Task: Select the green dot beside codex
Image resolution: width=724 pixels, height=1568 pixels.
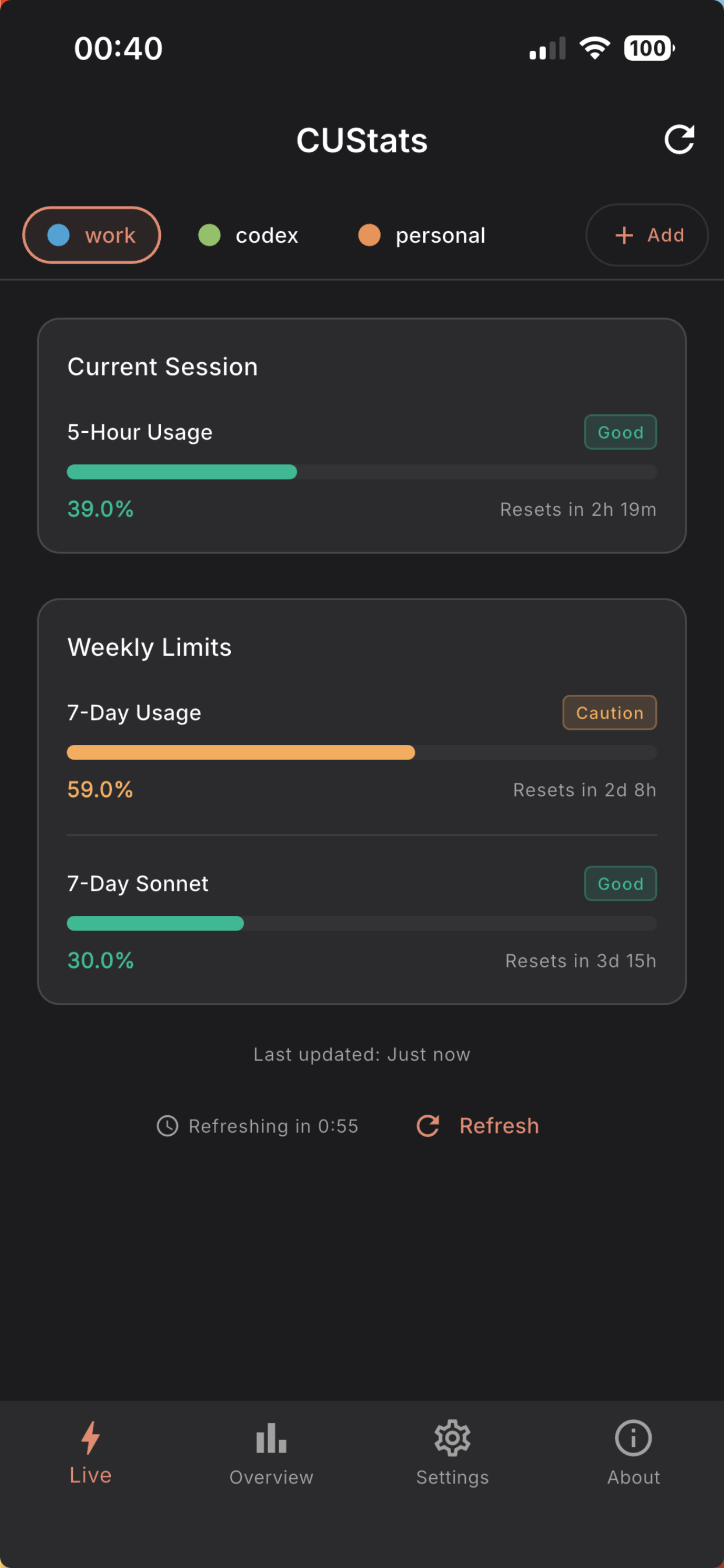Action: 210,235
